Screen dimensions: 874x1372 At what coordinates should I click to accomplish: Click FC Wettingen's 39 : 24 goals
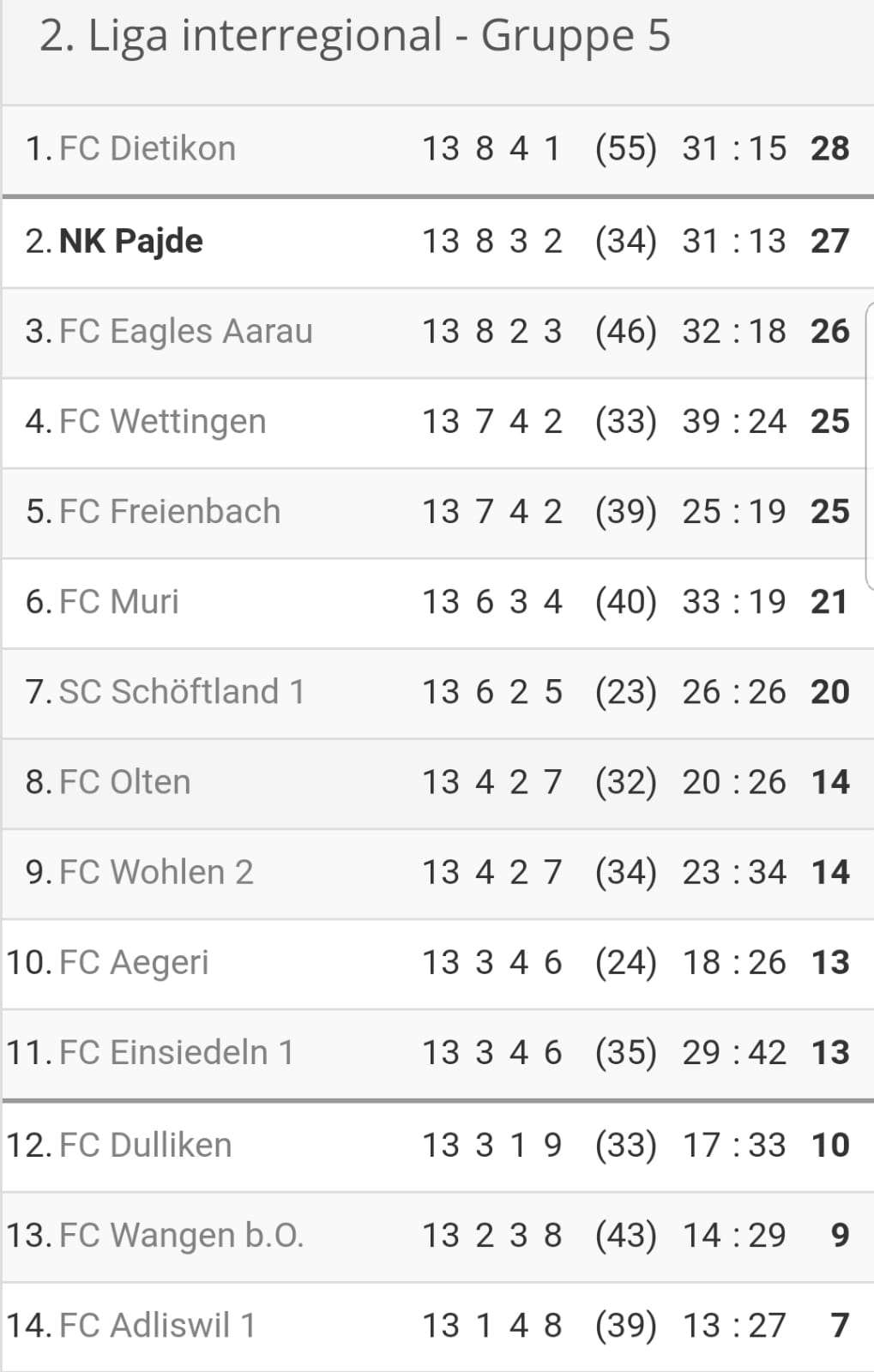tap(734, 422)
